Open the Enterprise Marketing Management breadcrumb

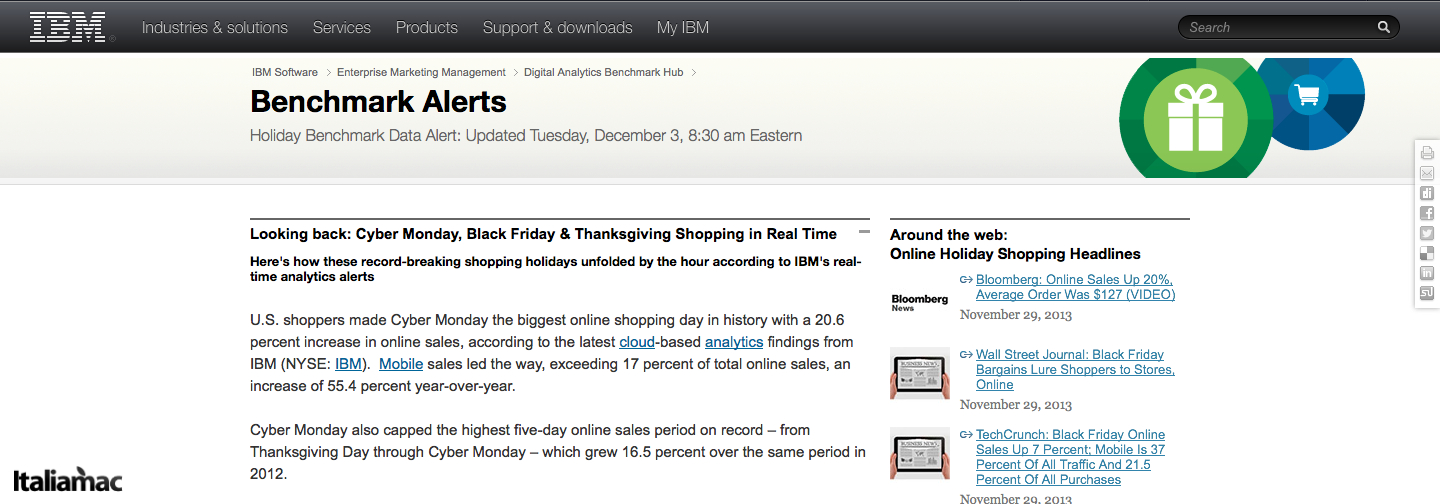pyautogui.click(x=421, y=72)
